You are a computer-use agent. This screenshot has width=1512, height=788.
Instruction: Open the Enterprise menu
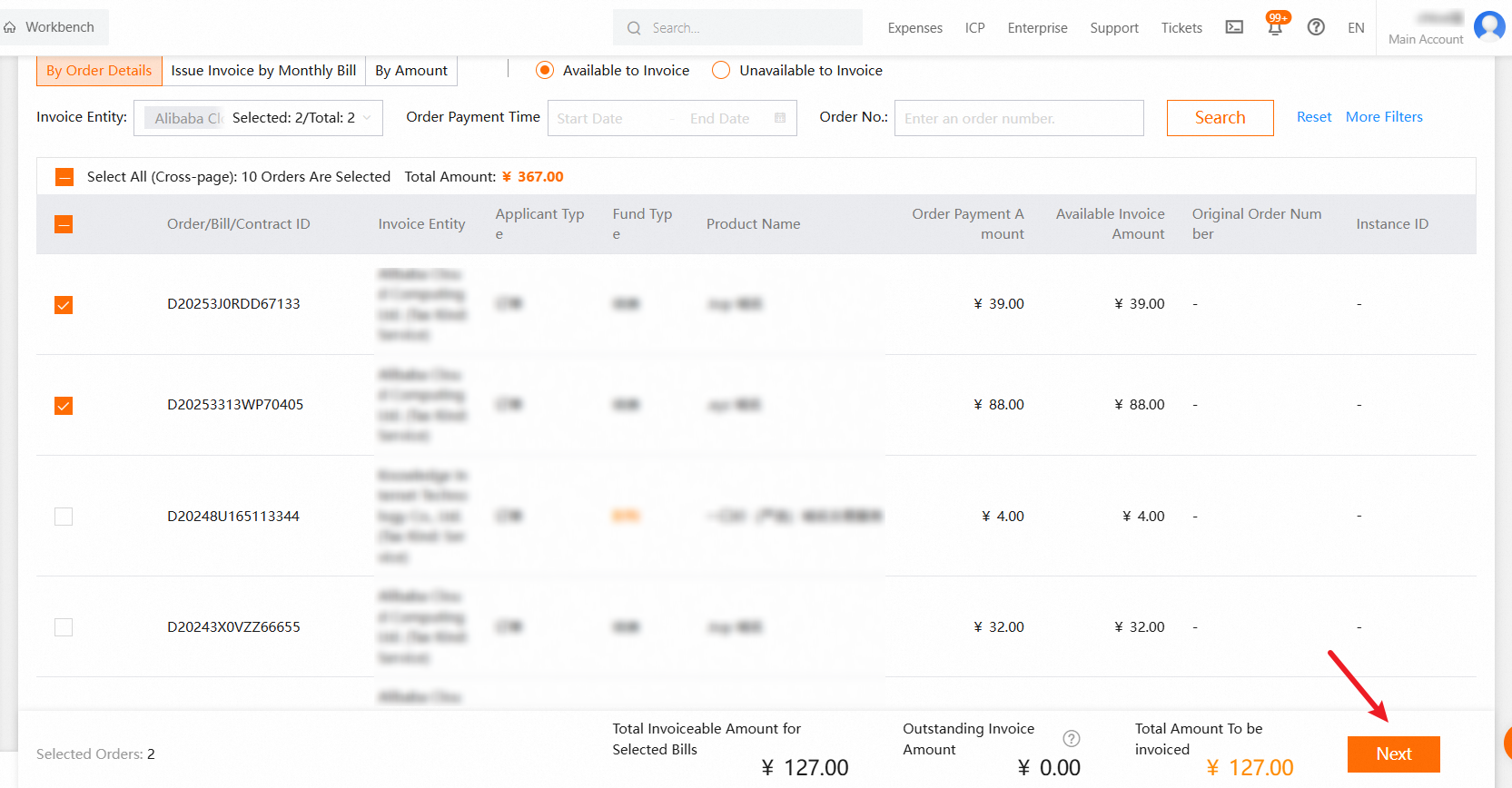click(x=1038, y=28)
